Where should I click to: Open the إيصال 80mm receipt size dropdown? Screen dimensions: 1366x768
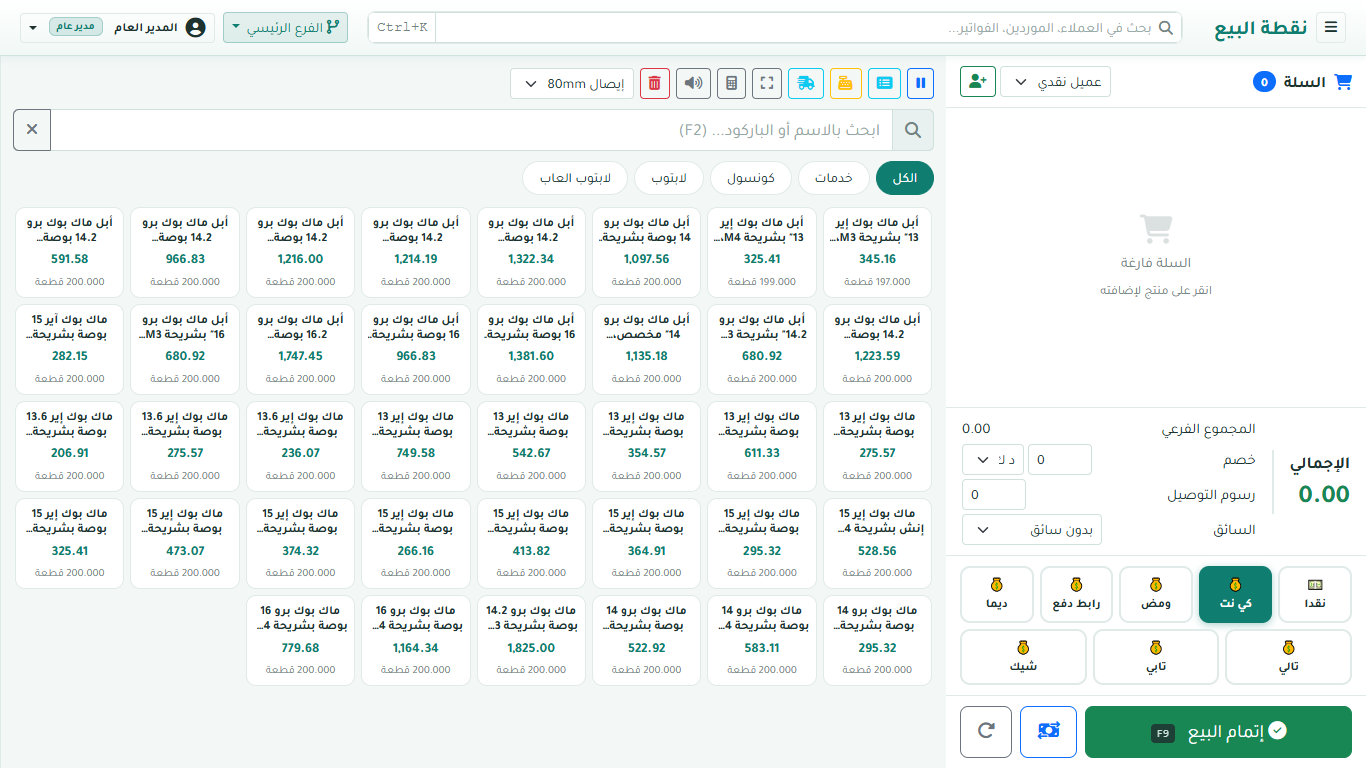573,83
